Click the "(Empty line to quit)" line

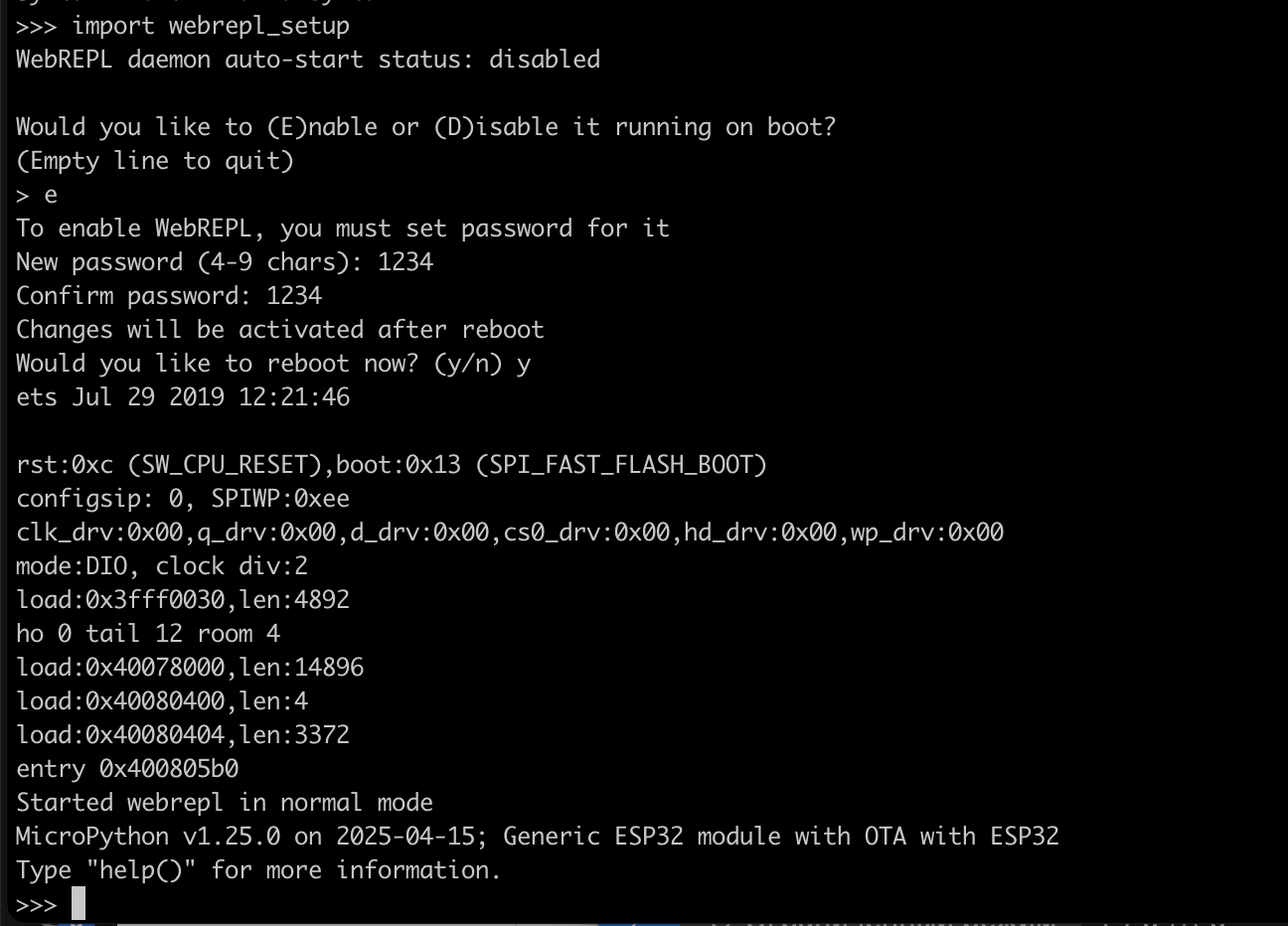pos(155,161)
